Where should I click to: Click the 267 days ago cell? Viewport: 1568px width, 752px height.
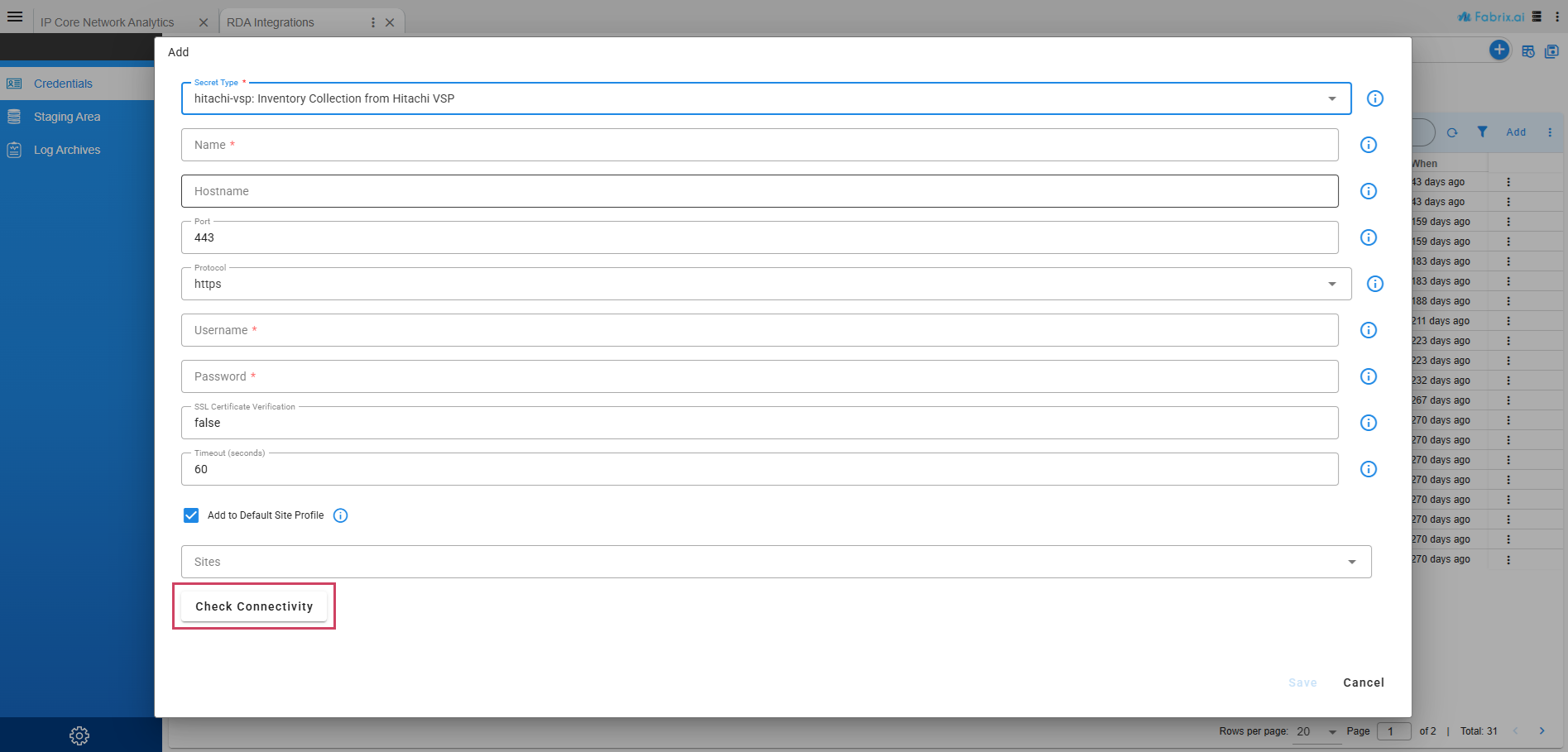[x=1441, y=400]
